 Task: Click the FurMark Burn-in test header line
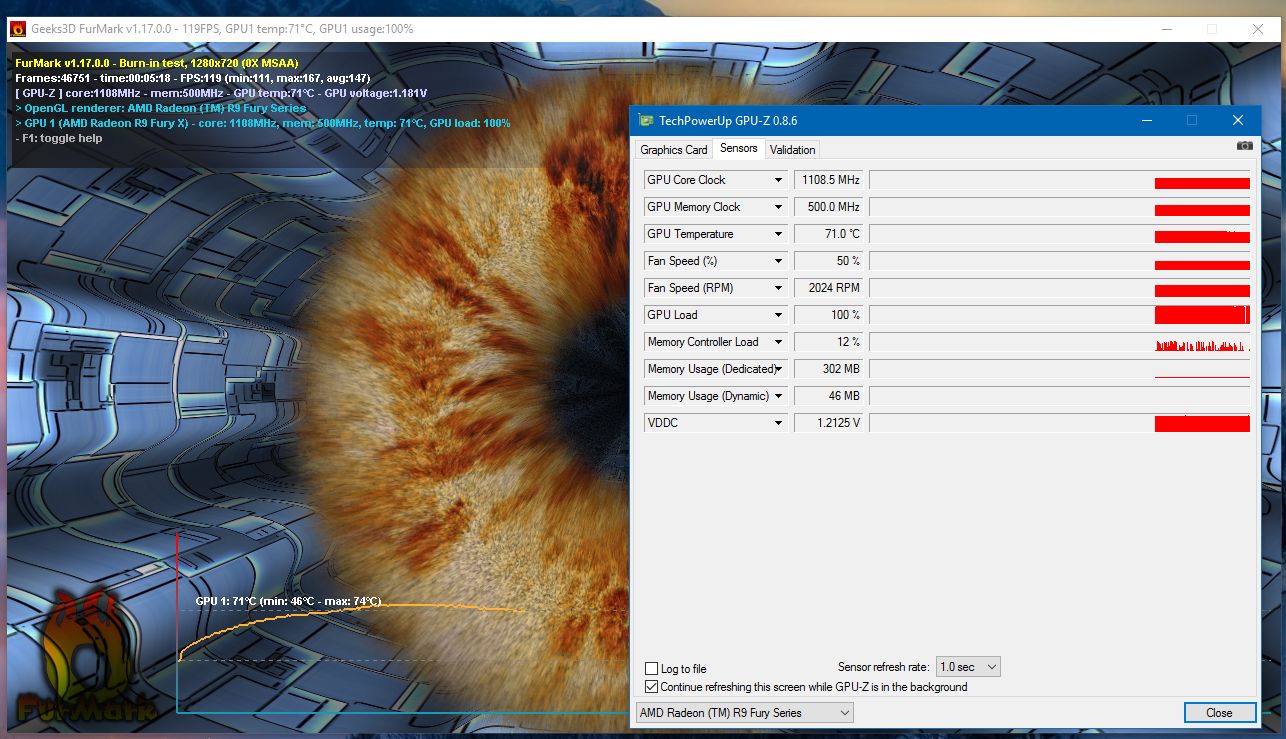157,63
